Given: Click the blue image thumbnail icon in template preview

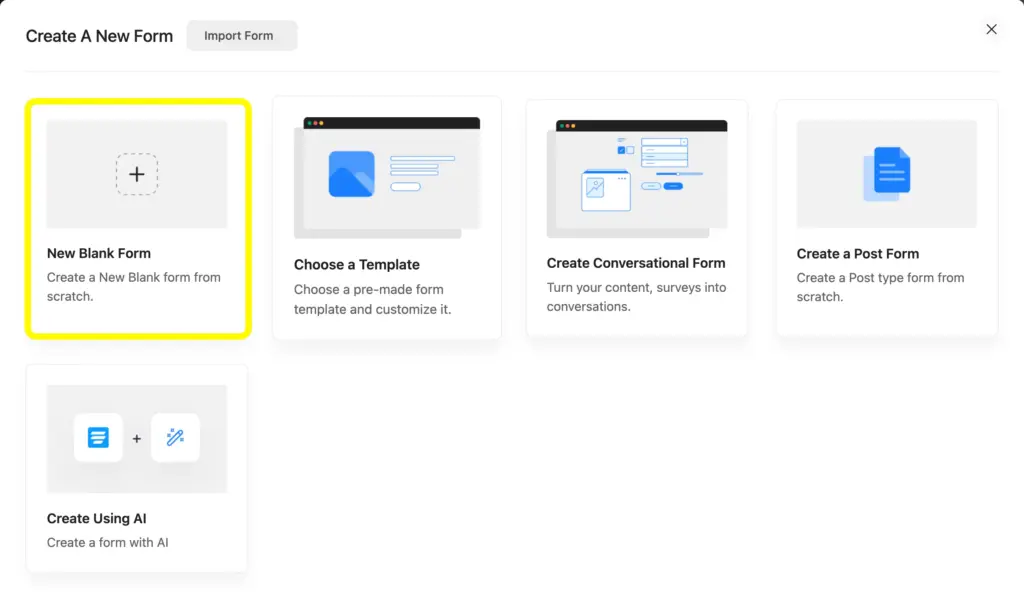Looking at the screenshot, I should point(351,174).
